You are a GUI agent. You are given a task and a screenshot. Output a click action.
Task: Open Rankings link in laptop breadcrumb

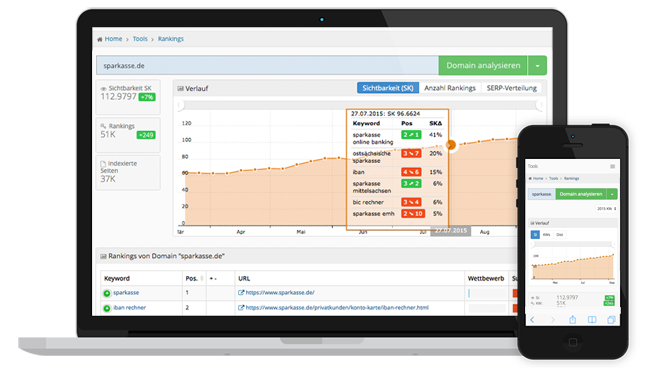170,39
